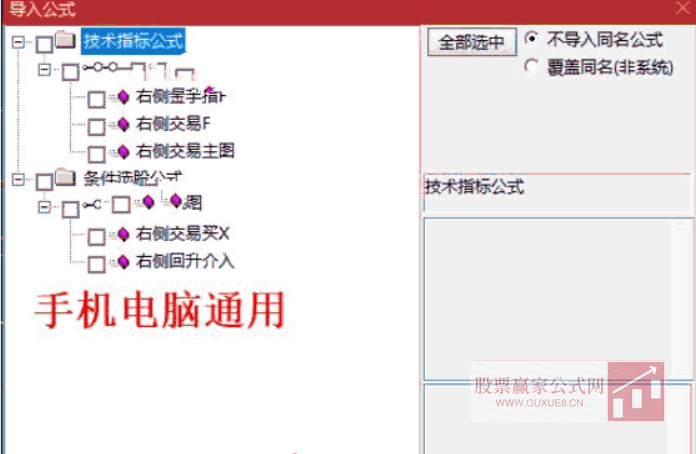The image size is (696, 454).
Task: Check the subgroup checkbox under 条件选股公式
Action: tap(71, 209)
